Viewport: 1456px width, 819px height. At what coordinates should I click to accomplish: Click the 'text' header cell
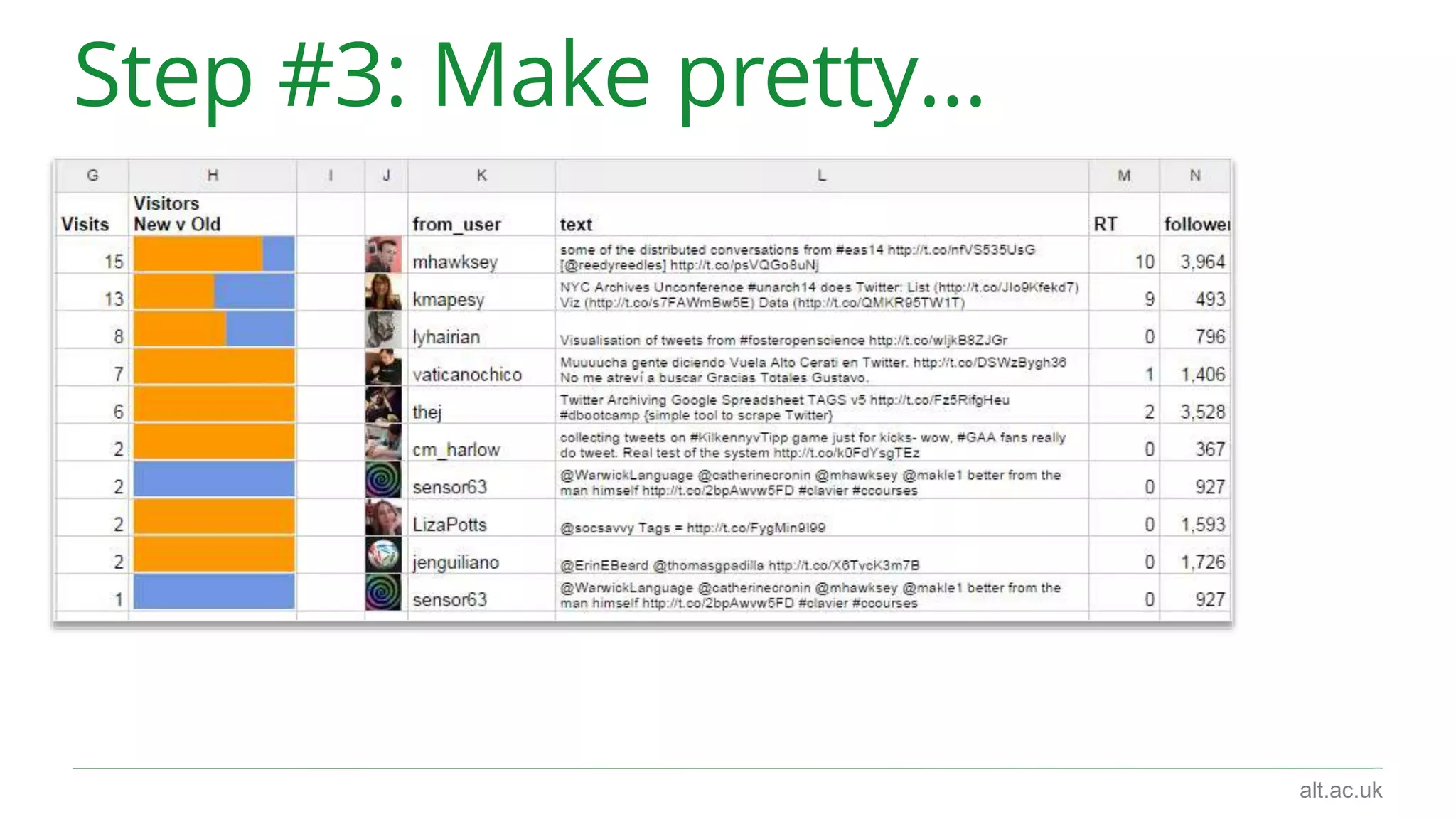click(822, 214)
